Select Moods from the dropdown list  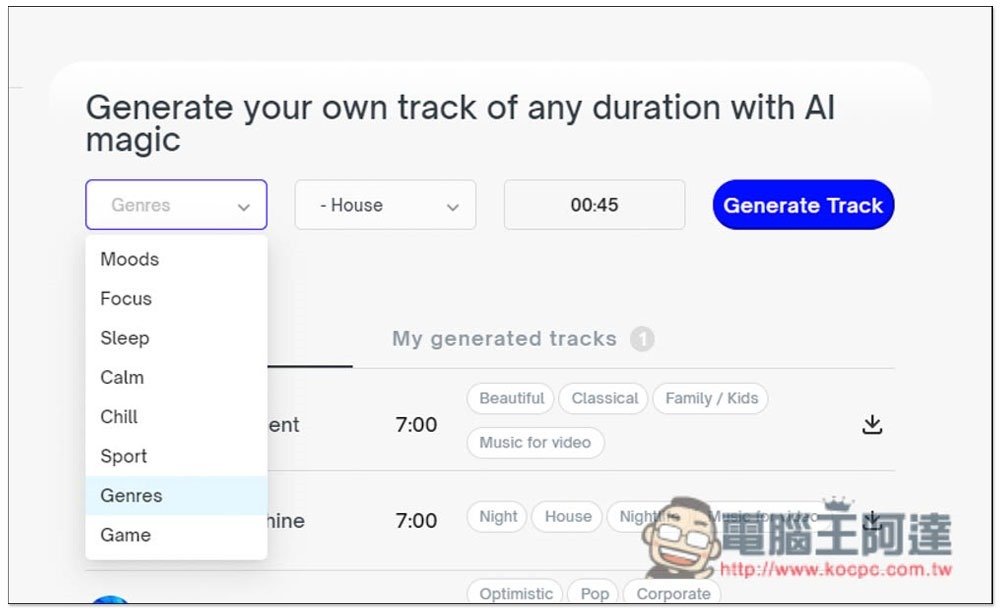(x=130, y=259)
